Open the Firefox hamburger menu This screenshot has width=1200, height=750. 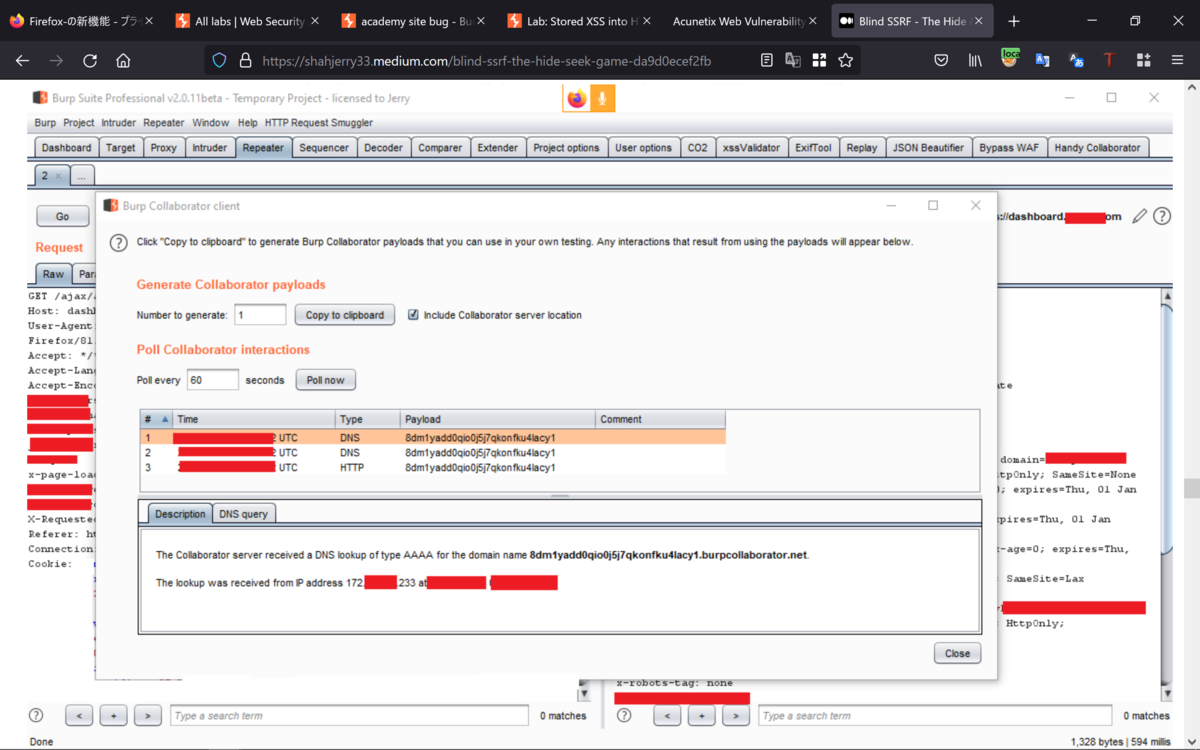pyautogui.click(x=1177, y=61)
